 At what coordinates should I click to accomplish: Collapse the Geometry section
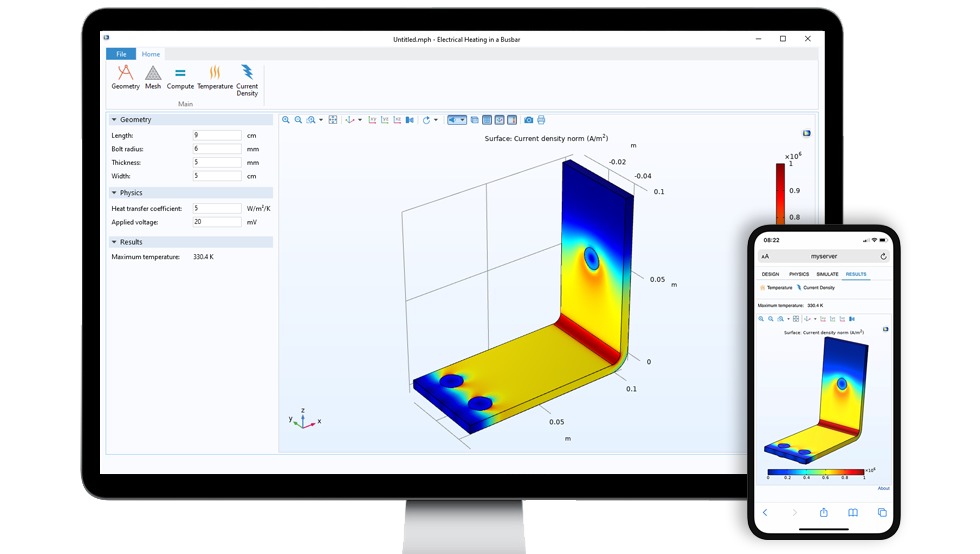point(114,120)
